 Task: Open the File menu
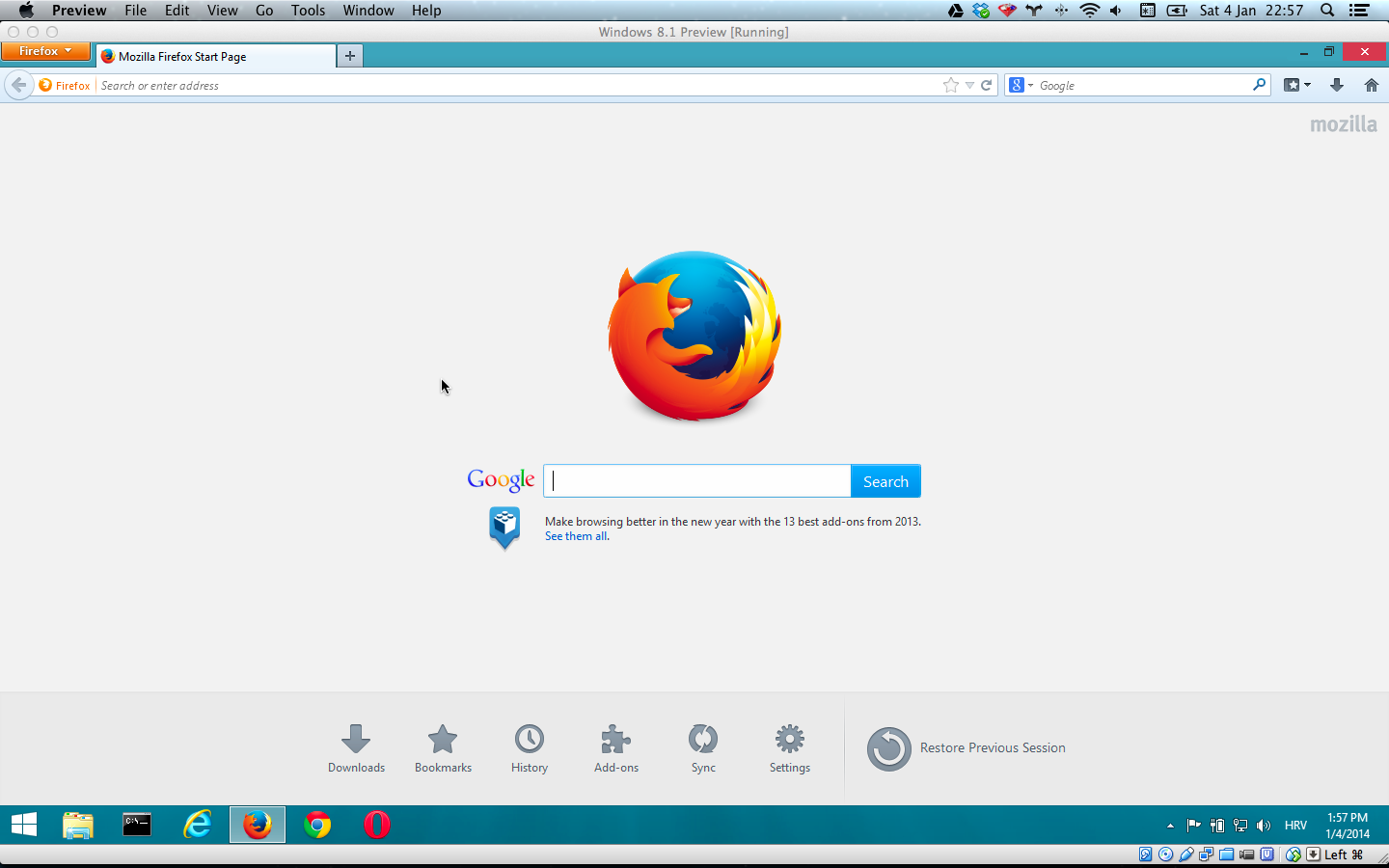click(x=136, y=11)
